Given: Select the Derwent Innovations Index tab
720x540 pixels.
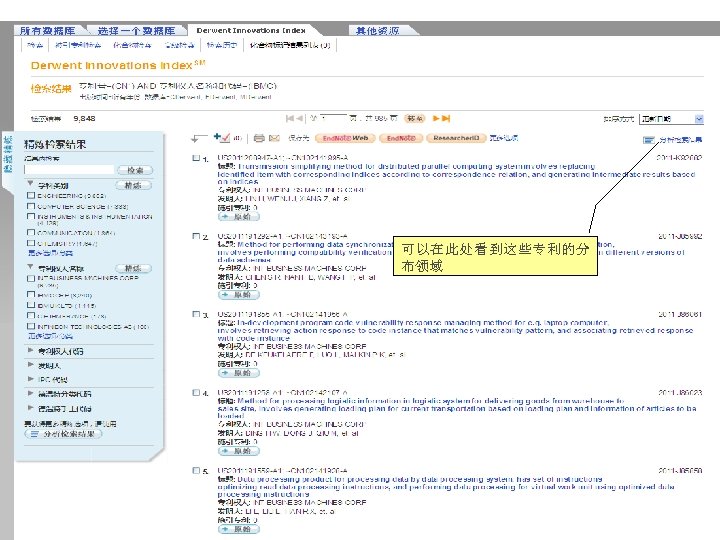Looking at the screenshot, I should (x=251, y=30).
